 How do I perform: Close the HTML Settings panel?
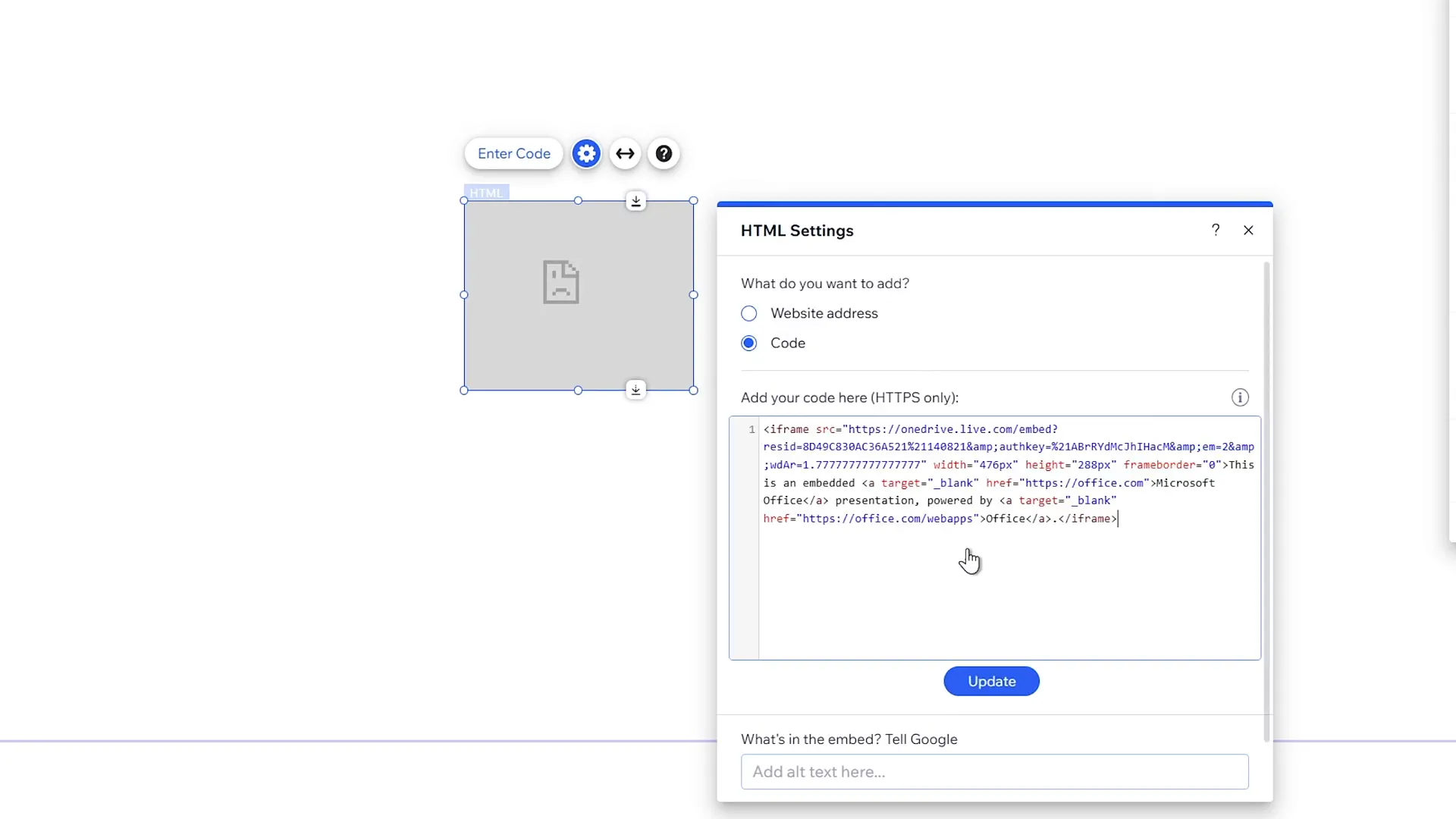(x=1248, y=230)
